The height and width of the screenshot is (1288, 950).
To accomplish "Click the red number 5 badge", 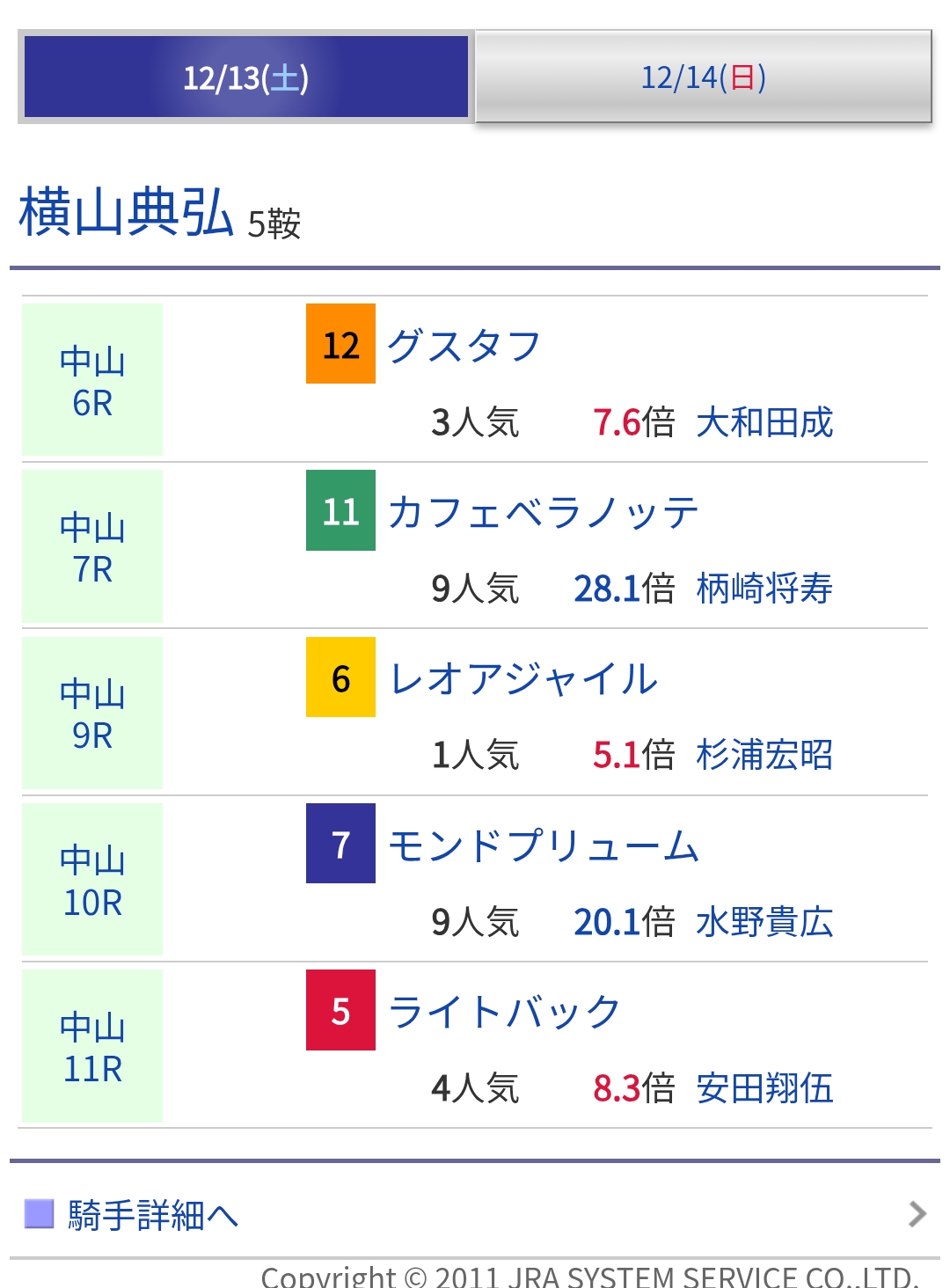I will tap(340, 1010).
